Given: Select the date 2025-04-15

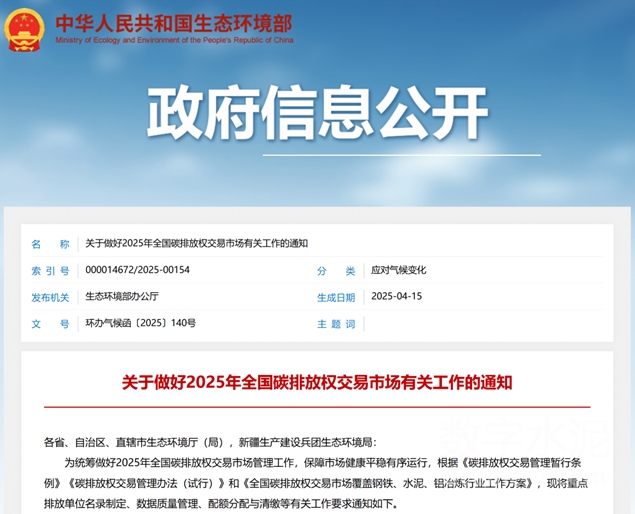Looking at the screenshot, I should 397,297.
